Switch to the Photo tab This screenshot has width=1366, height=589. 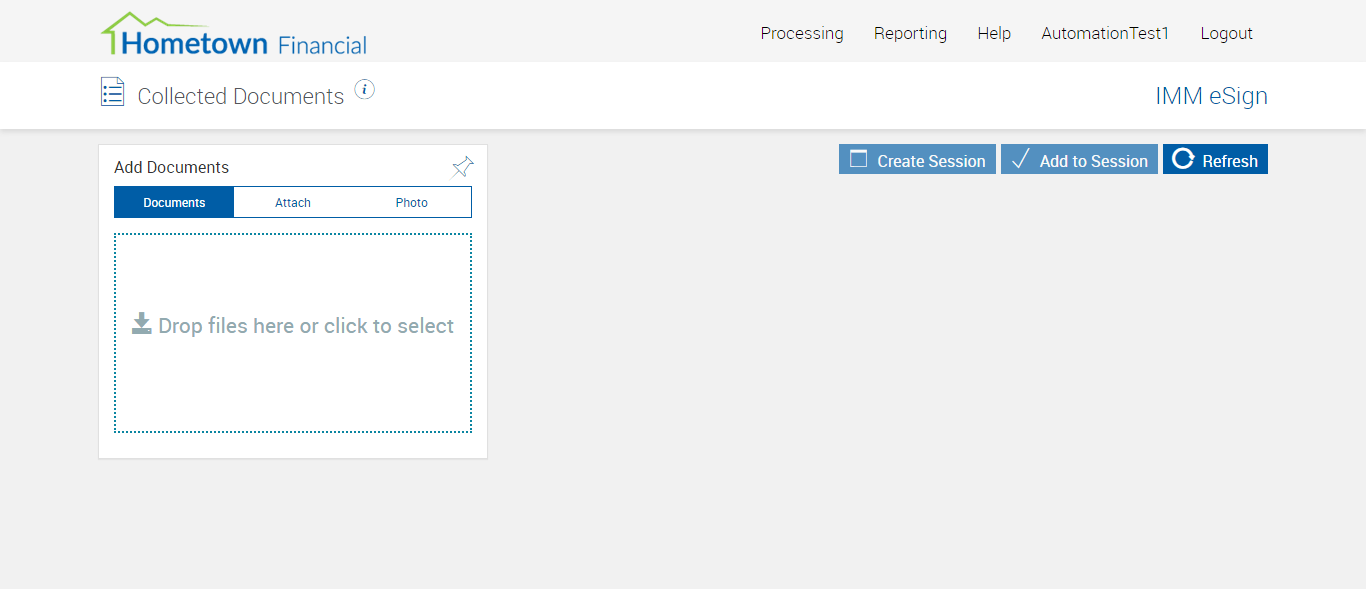411,202
